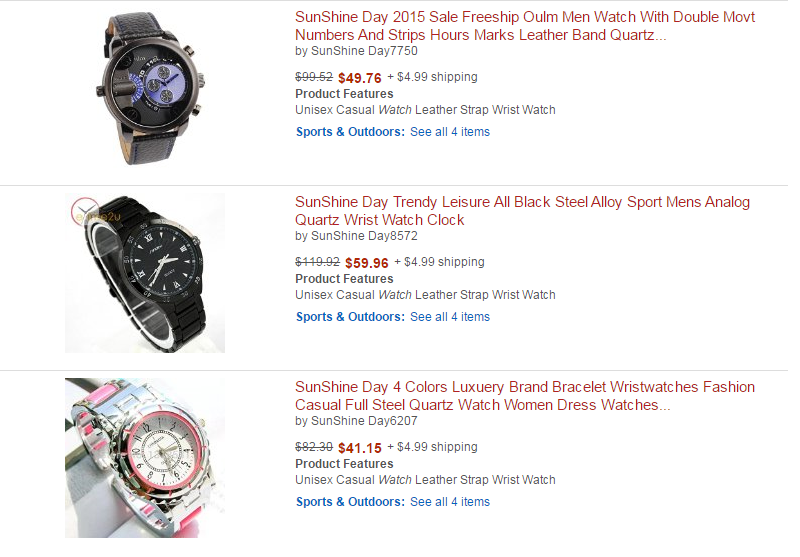Click the $41.15 sale price
Image resolution: width=800 pixels, height=557 pixels.
pos(360,448)
